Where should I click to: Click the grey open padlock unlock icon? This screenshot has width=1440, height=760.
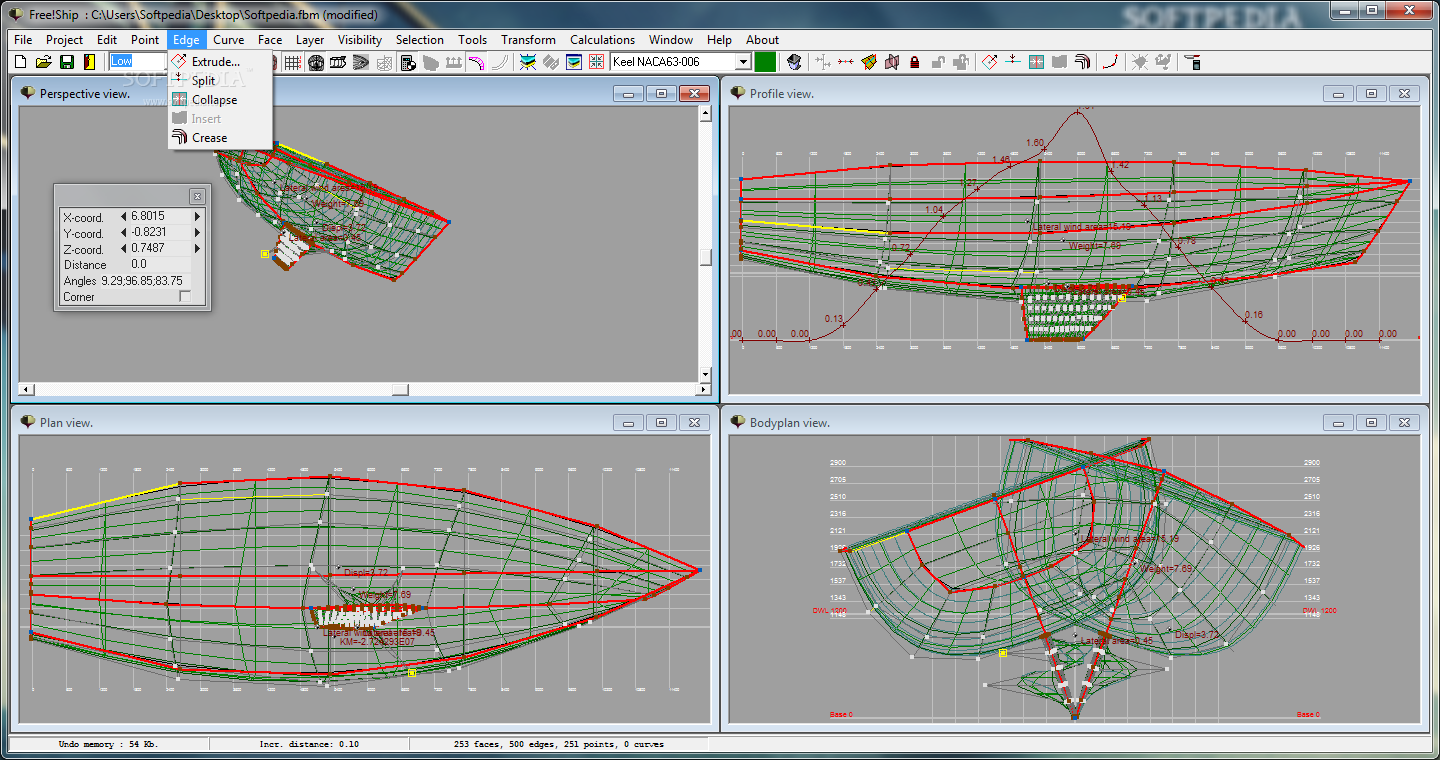pos(938,62)
